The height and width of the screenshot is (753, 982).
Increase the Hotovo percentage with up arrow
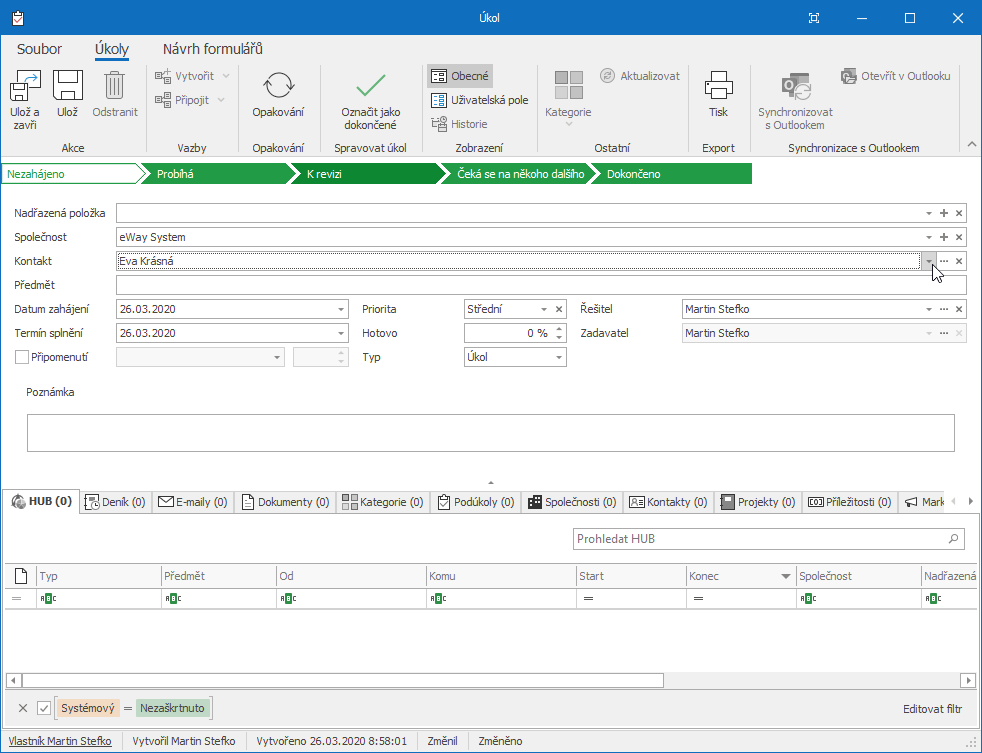pos(558,329)
